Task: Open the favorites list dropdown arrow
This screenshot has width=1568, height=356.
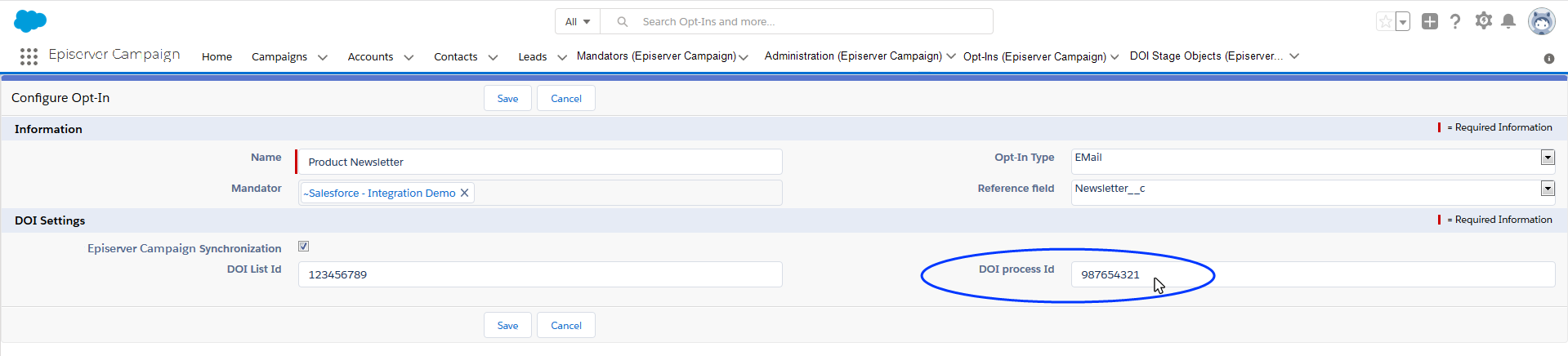Action: (1403, 22)
